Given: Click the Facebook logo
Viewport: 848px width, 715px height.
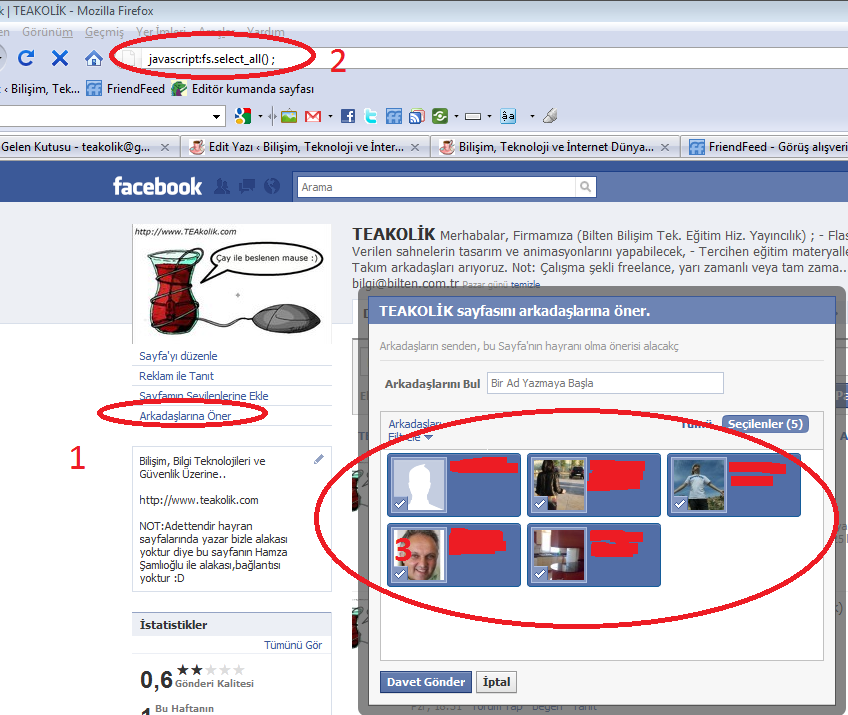Looking at the screenshot, I should coord(157,187).
